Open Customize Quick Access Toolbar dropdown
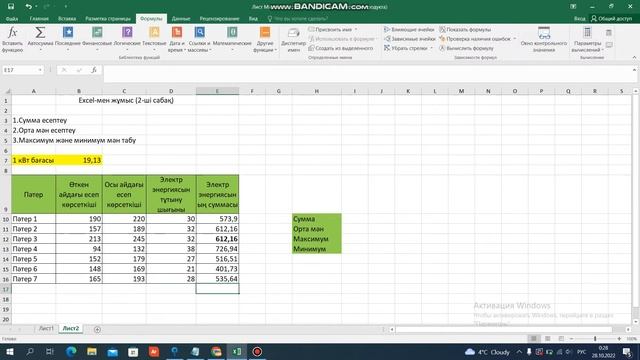Viewport: 640px width, 360px height. click(66, 7)
